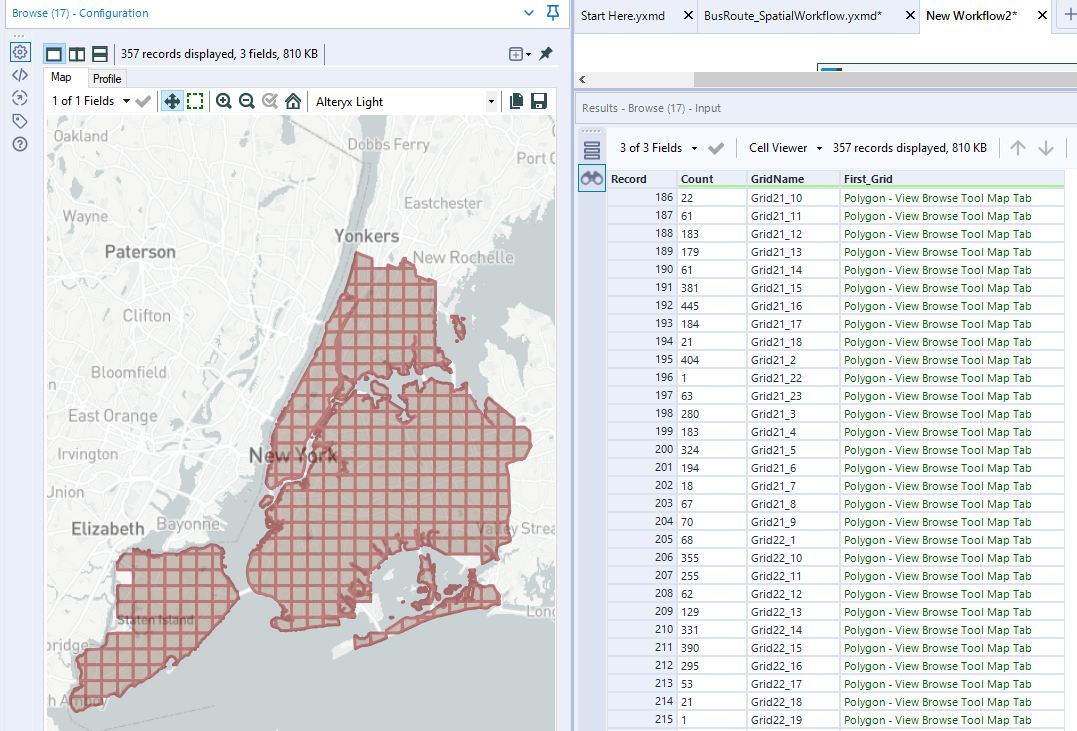Click the options dots above the gear icon
This screenshot has width=1077, height=731.
click(x=19, y=36)
